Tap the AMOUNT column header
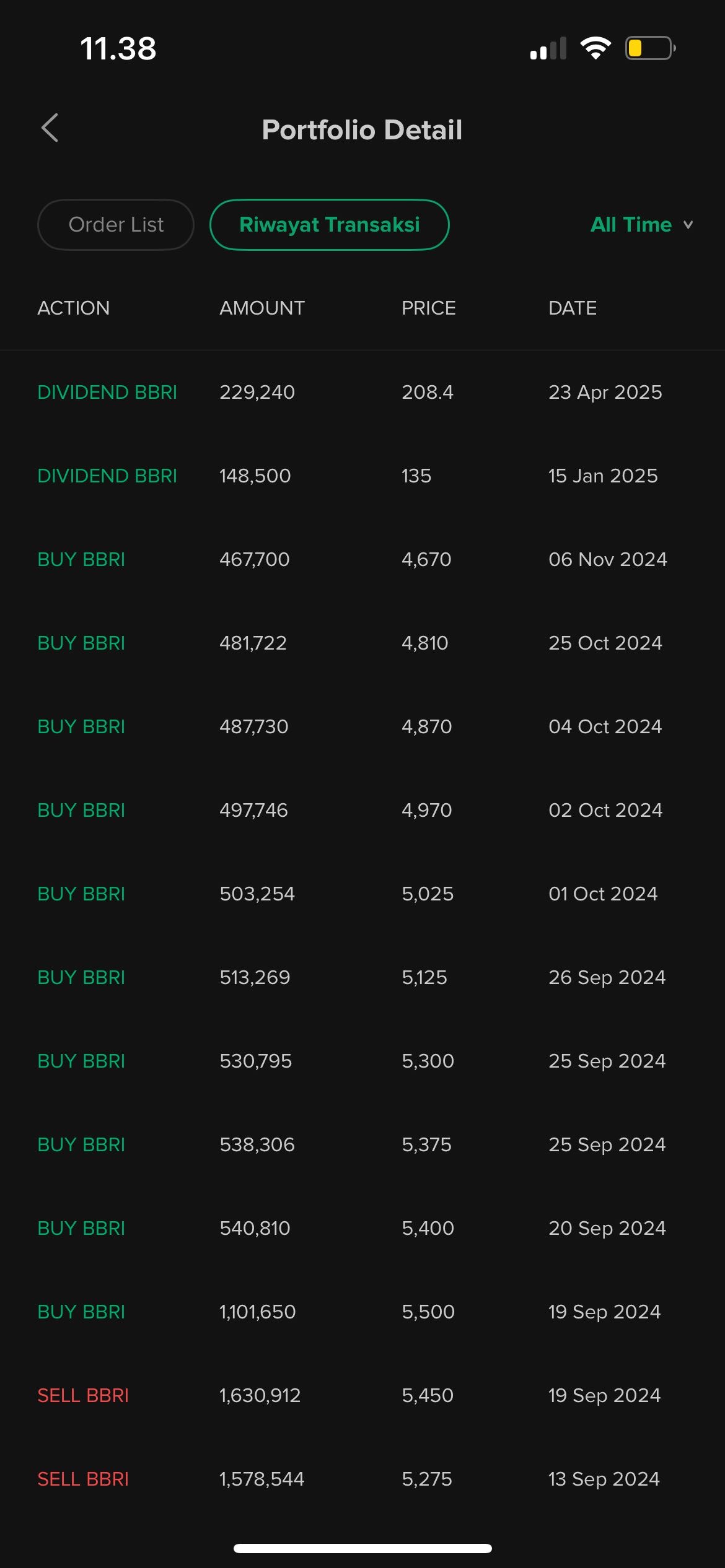Image resolution: width=725 pixels, height=1568 pixels. [x=262, y=308]
